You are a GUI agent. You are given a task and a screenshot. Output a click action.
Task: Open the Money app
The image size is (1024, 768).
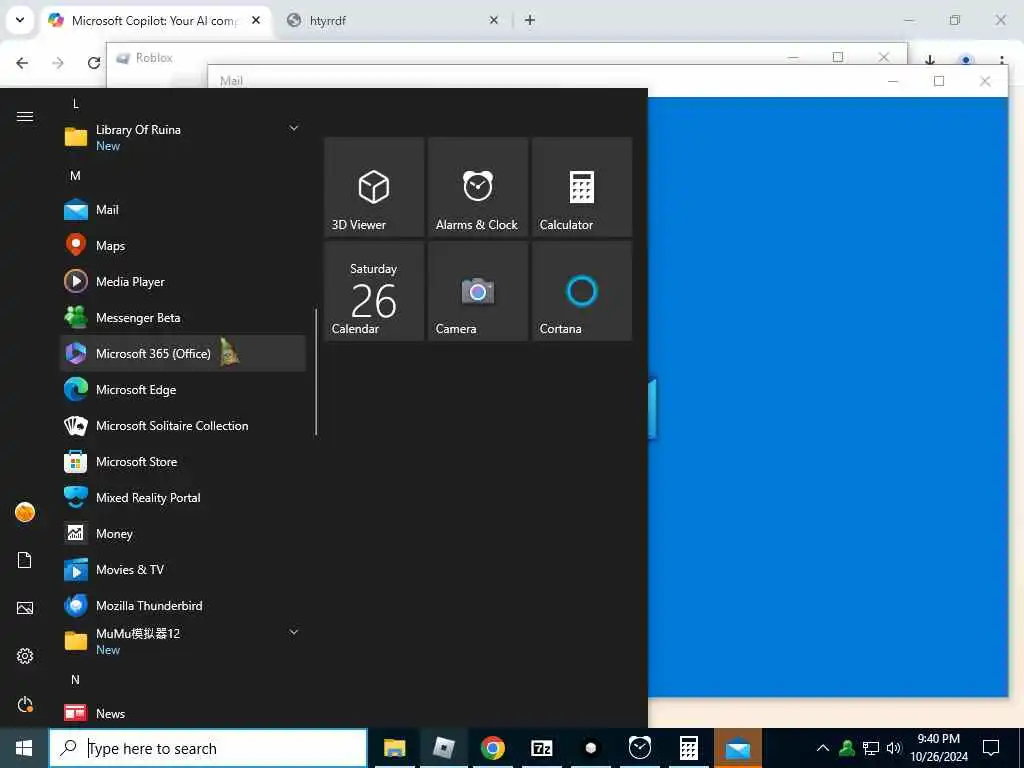183,533
